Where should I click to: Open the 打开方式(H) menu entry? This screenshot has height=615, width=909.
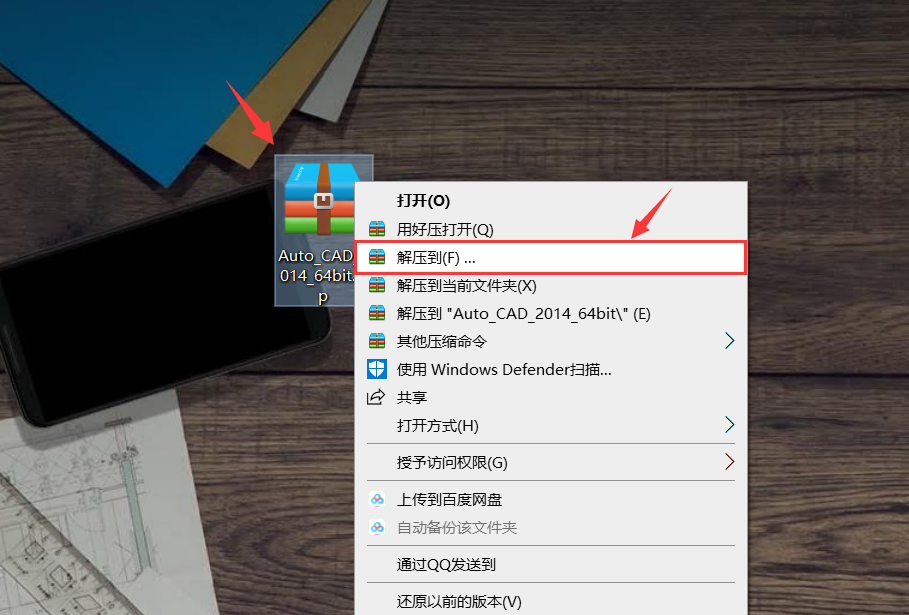click(551, 425)
